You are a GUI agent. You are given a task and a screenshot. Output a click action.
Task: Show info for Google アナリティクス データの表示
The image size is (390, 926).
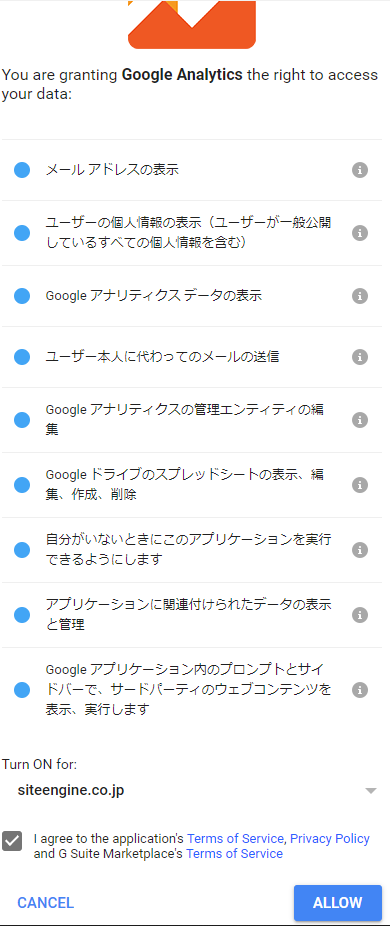pyautogui.click(x=360, y=296)
